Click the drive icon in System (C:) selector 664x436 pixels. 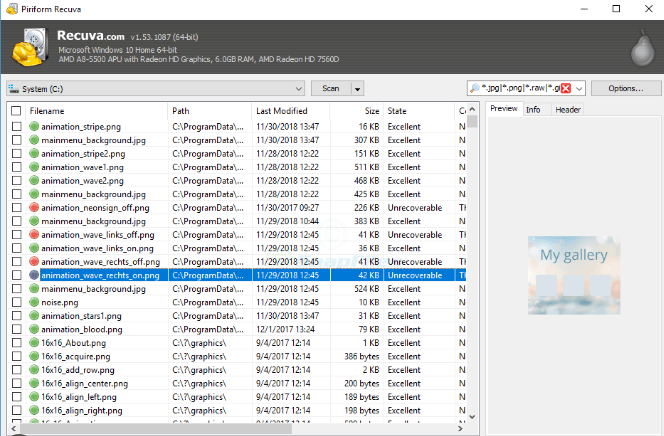(14, 88)
